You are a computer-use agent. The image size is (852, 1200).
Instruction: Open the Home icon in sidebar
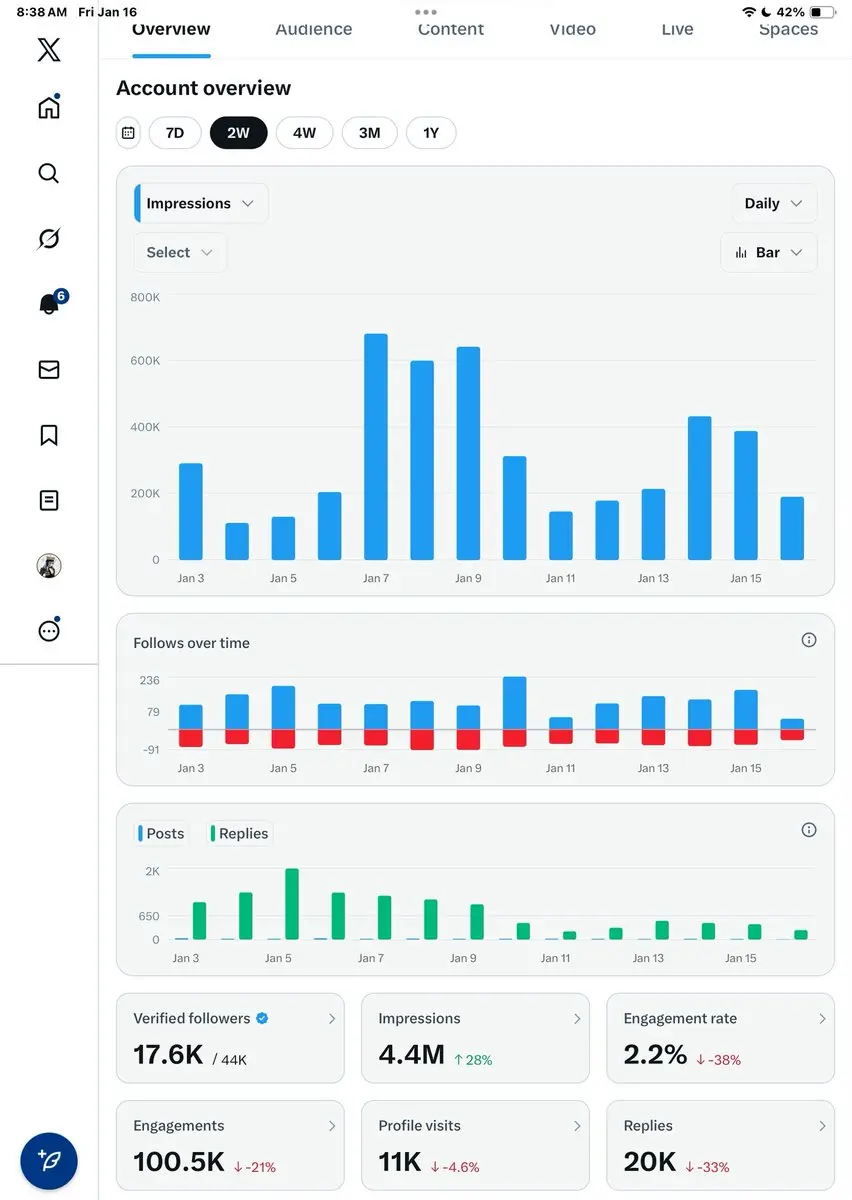click(x=48, y=107)
